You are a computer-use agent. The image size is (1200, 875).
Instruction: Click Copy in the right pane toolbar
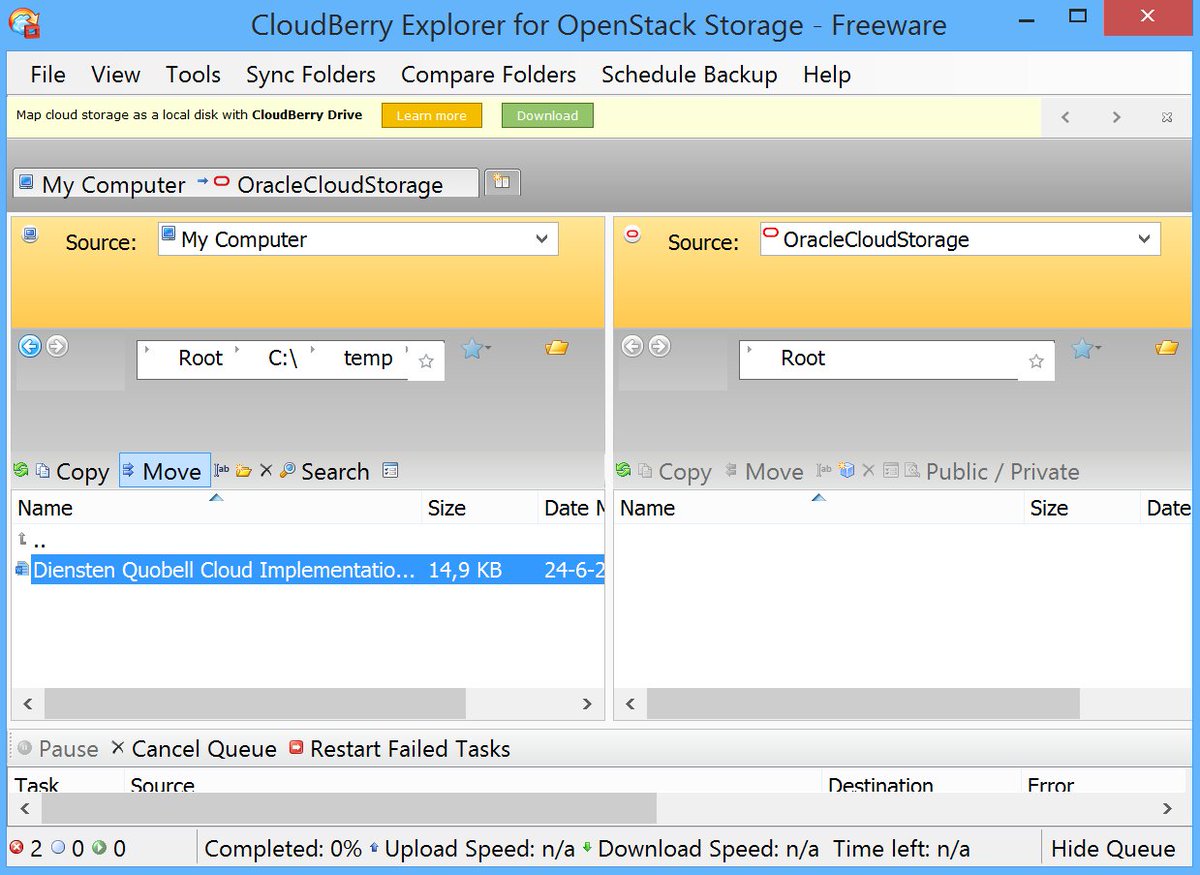pyautogui.click(x=675, y=471)
